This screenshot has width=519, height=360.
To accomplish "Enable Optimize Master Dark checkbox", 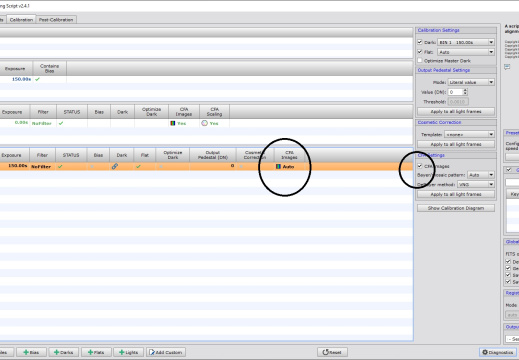I will (420, 60).
